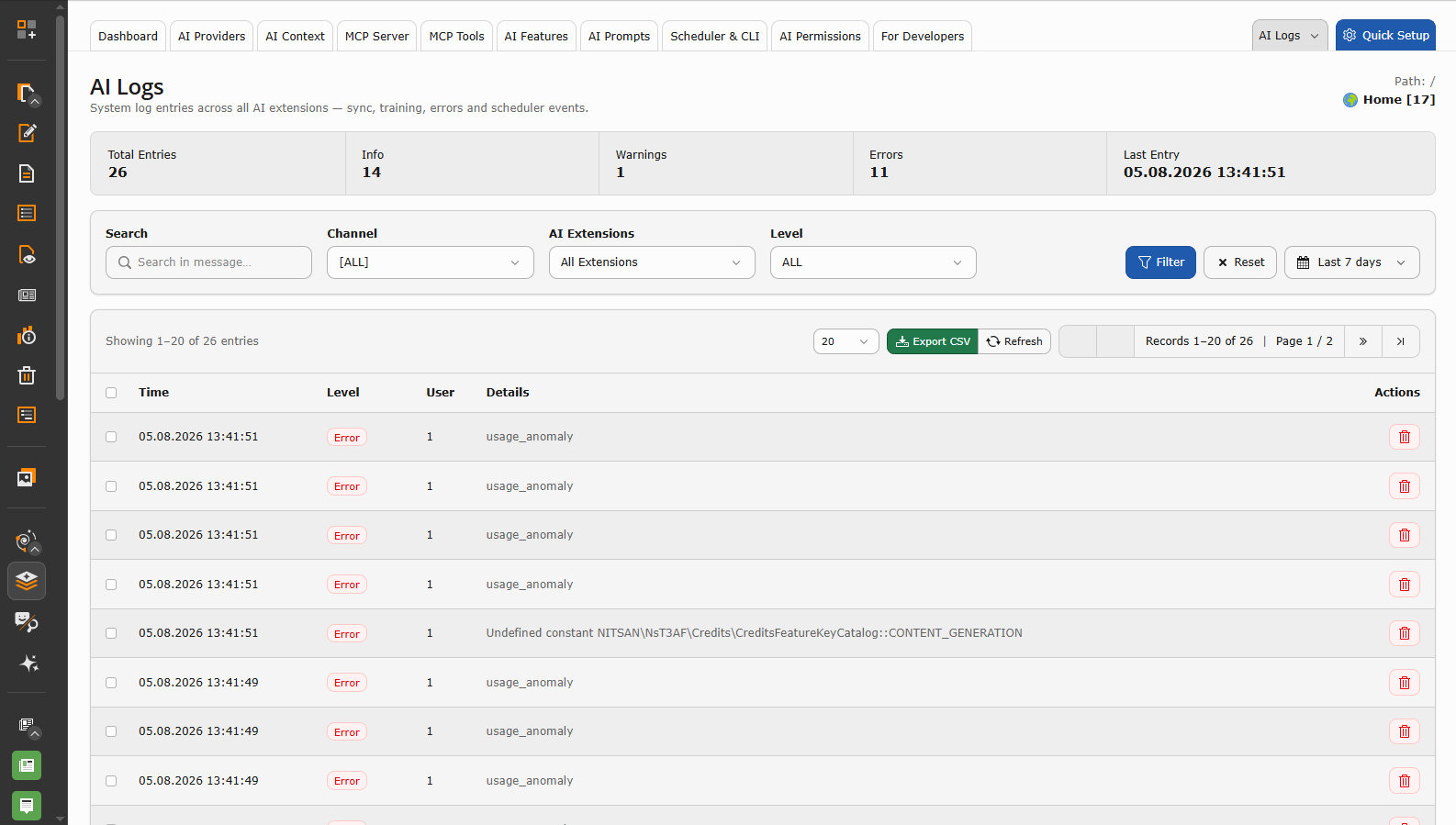Viewport: 1456px width, 825px height.
Task: Go to next page of records
Action: 1363,341
